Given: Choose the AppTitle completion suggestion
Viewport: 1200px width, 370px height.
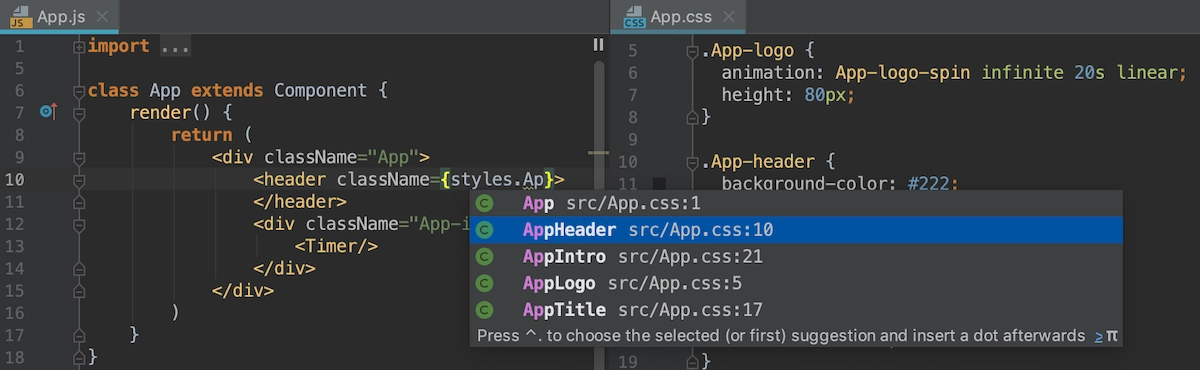Looking at the screenshot, I should [x=796, y=309].
